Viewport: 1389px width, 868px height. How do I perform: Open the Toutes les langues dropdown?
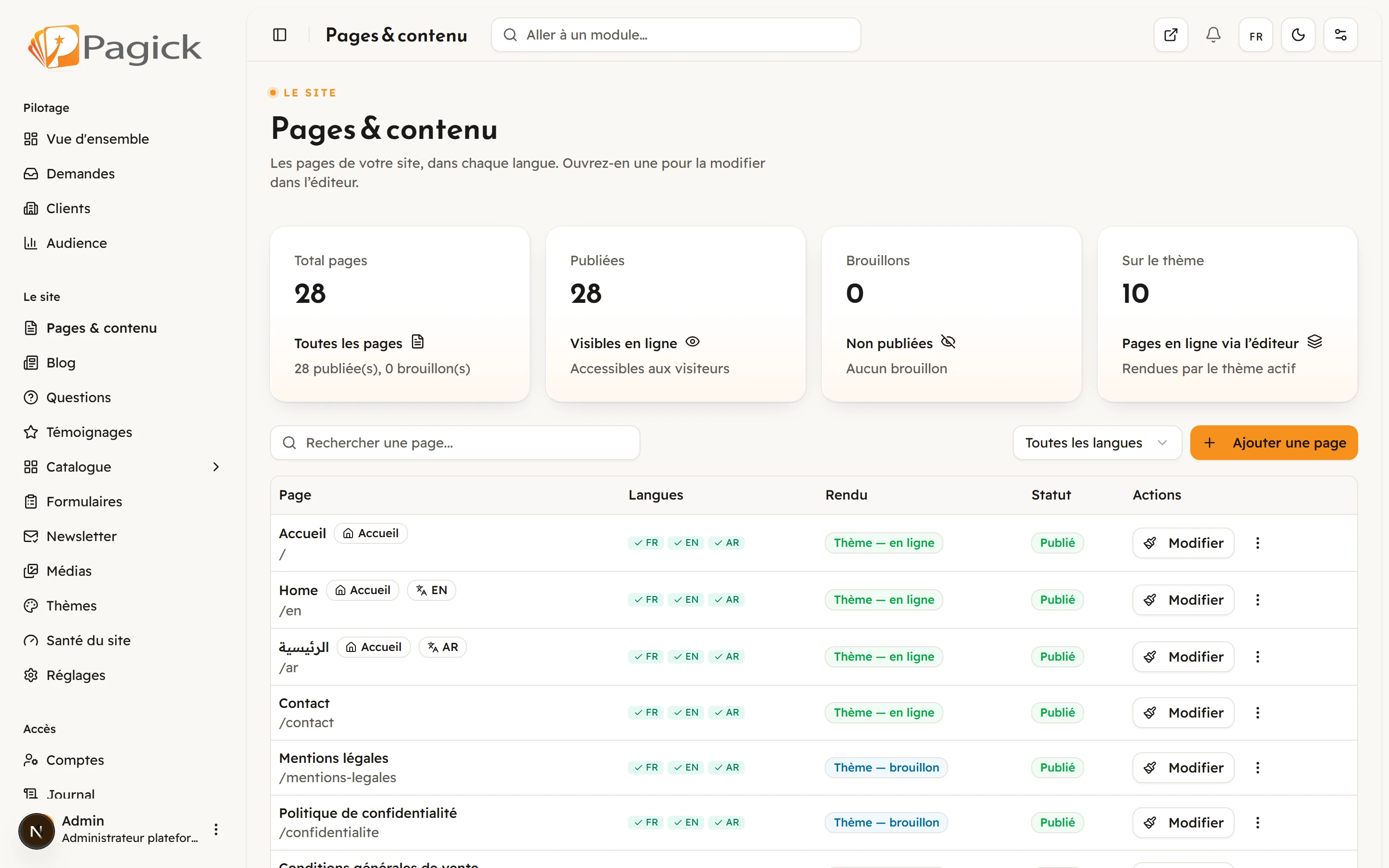[1096, 443]
